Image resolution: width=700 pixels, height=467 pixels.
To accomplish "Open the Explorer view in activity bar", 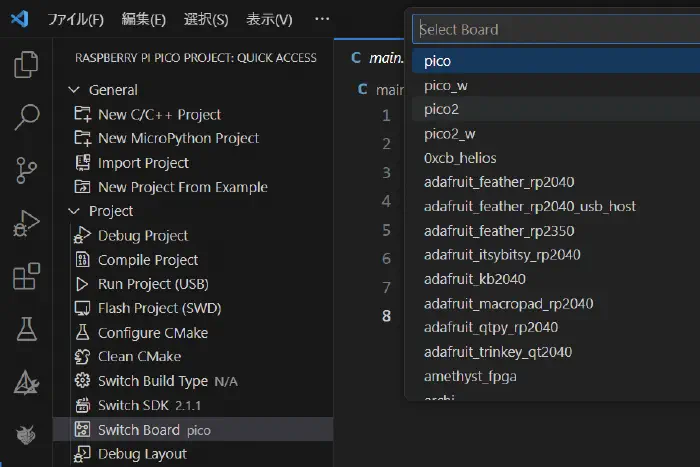I will (x=26, y=66).
